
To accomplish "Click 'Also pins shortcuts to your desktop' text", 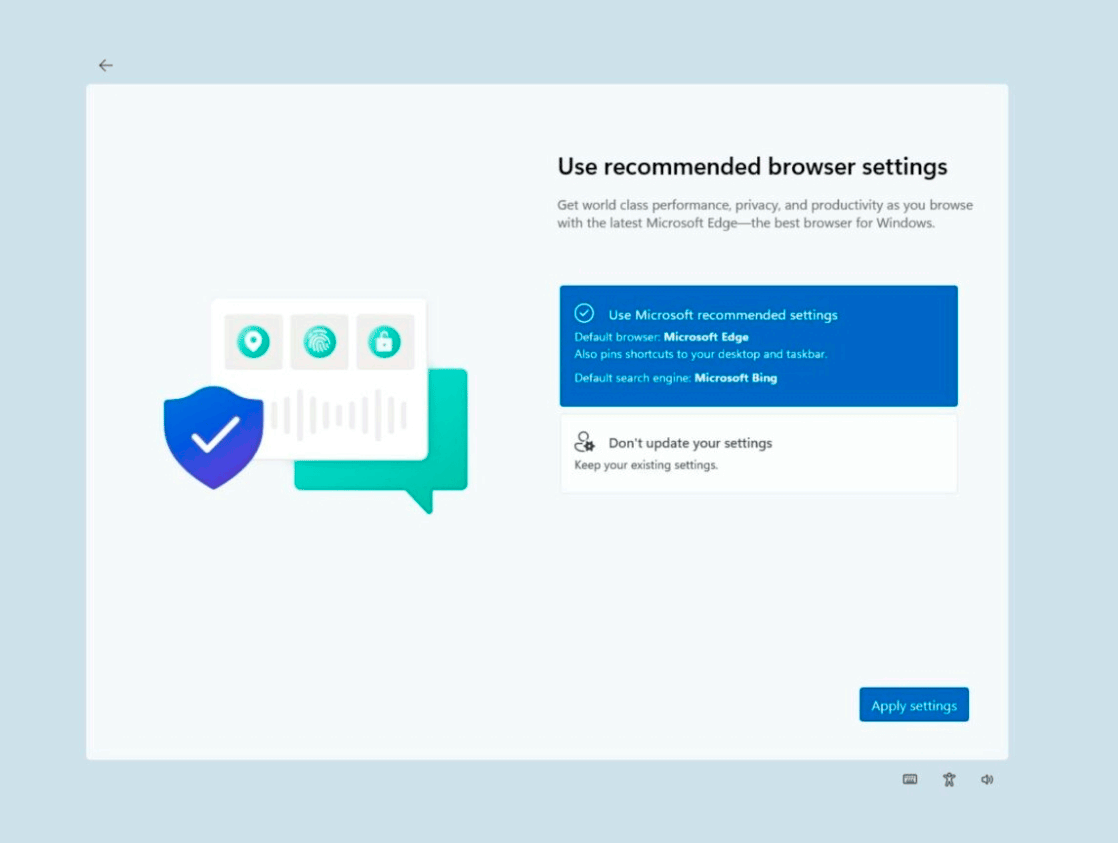I will point(701,354).
